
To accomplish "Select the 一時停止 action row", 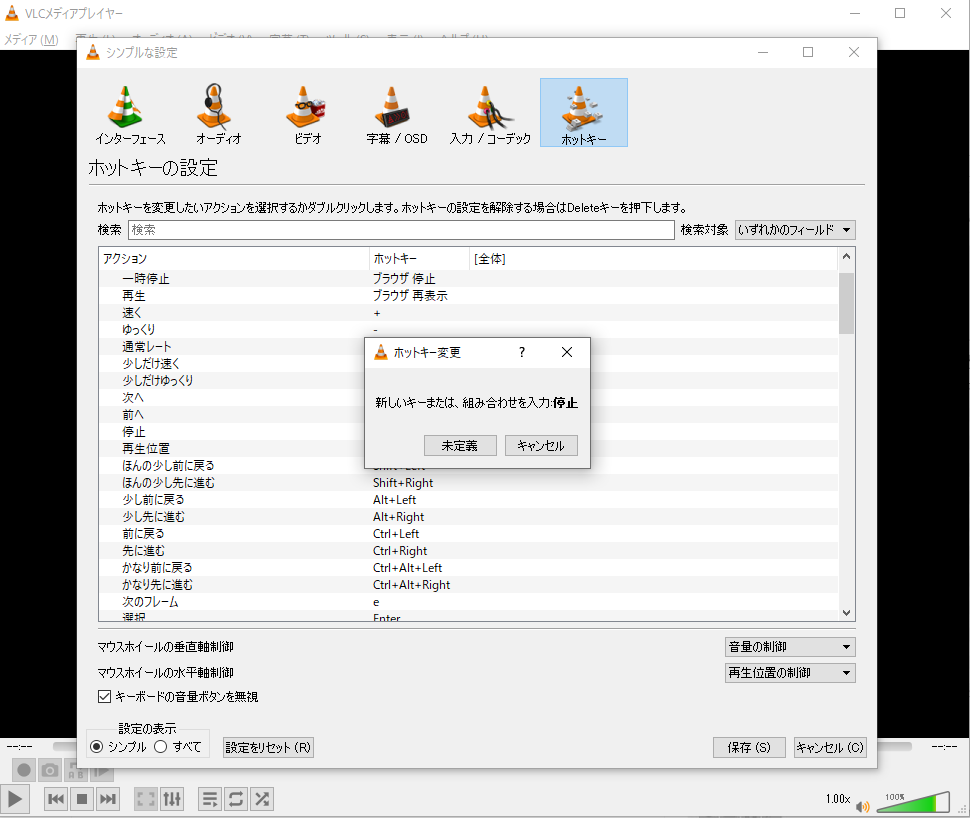I will point(468,278).
